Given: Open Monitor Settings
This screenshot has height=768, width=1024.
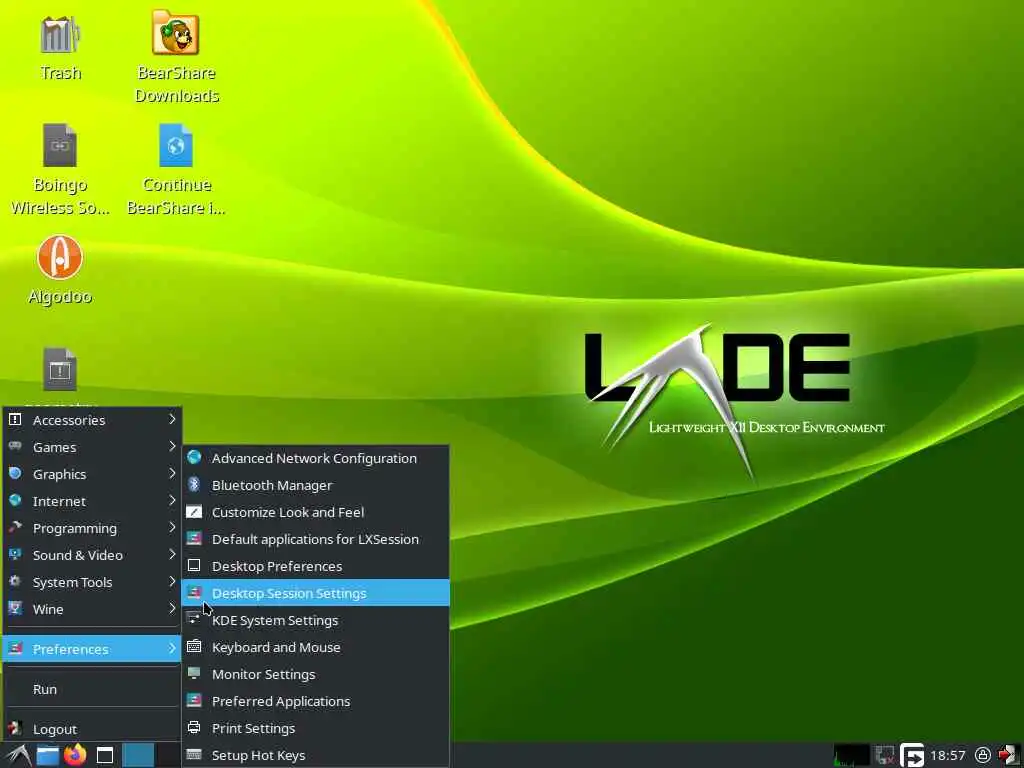Looking at the screenshot, I should (315, 674).
